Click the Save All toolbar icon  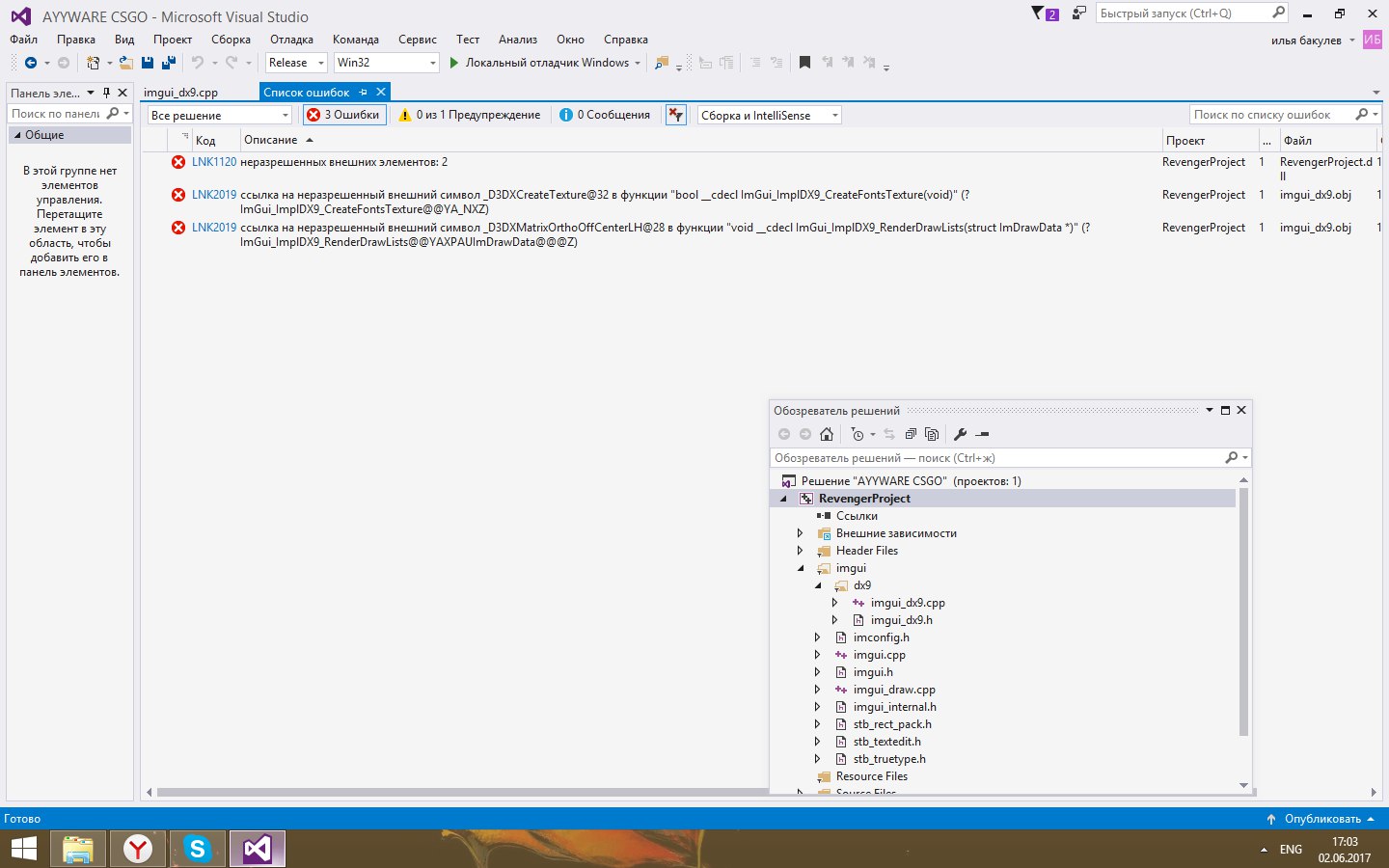click(169, 63)
